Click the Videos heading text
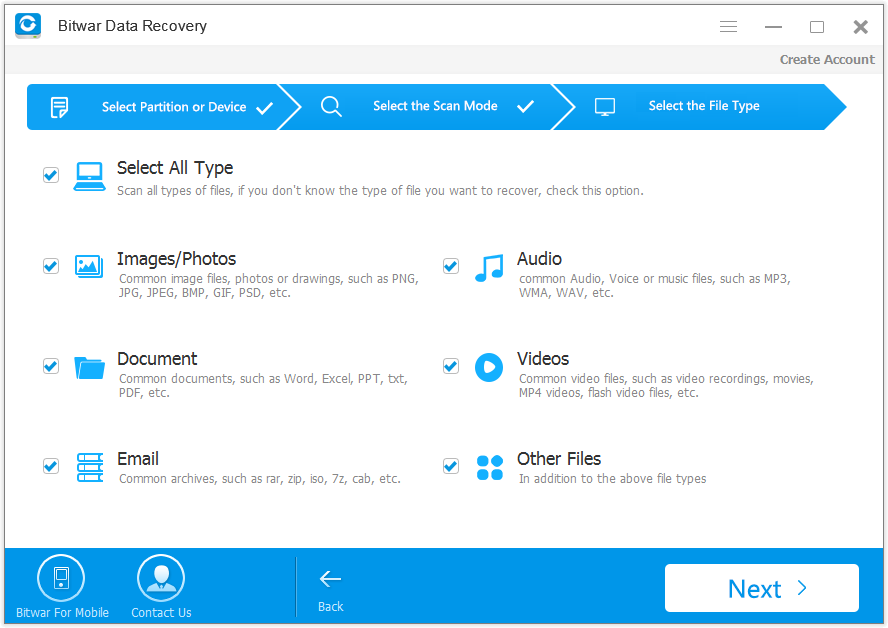 click(543, 359)
